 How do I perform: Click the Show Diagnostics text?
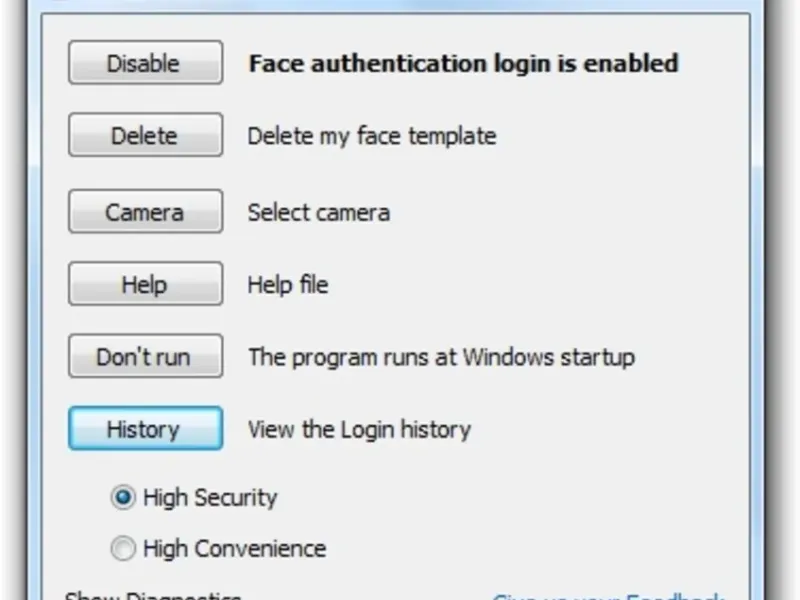[152, 596]
